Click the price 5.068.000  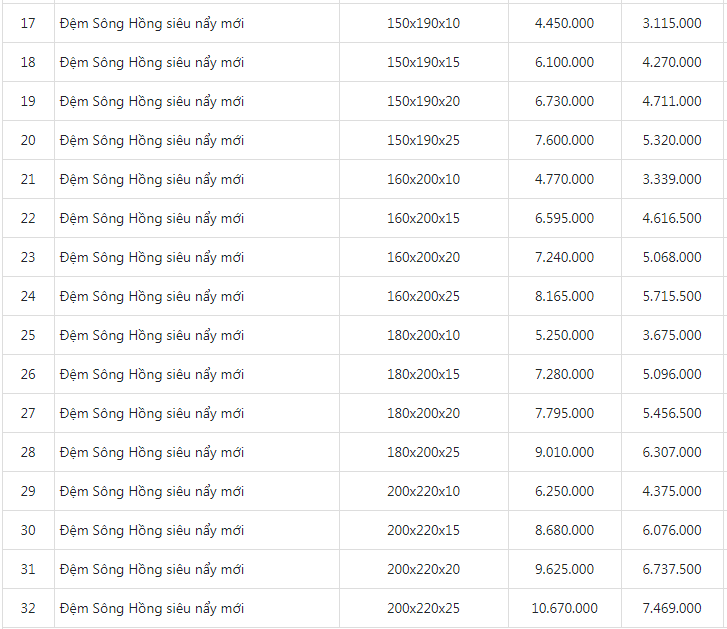(672, 257)
